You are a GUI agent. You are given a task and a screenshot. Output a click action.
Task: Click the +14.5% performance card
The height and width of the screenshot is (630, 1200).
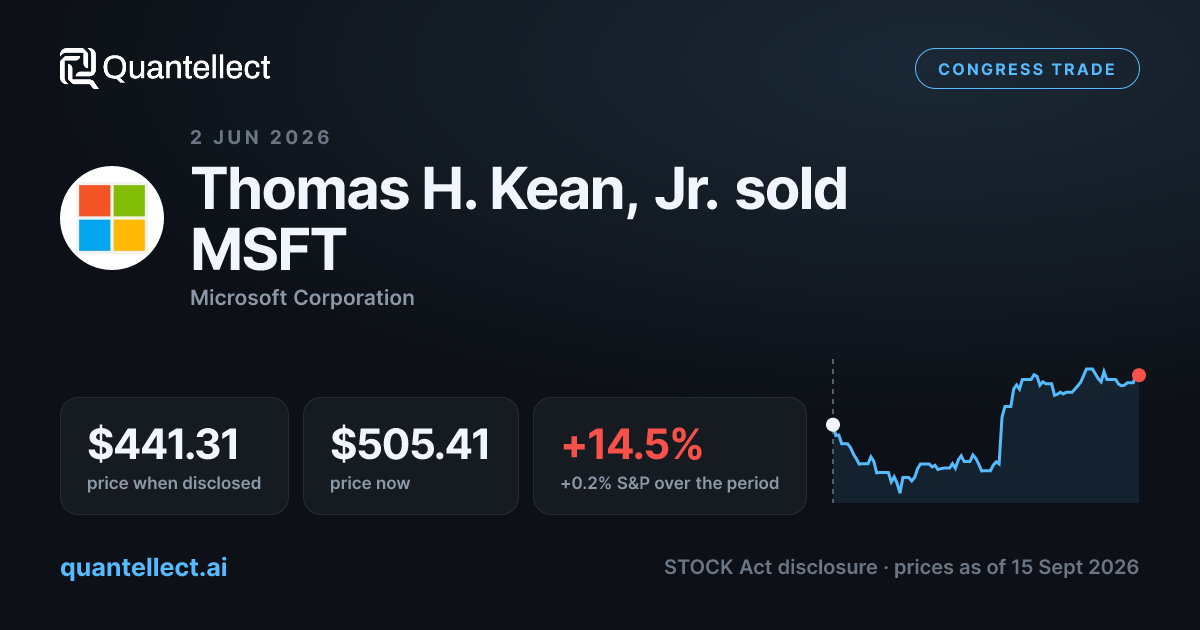point(670,456)
